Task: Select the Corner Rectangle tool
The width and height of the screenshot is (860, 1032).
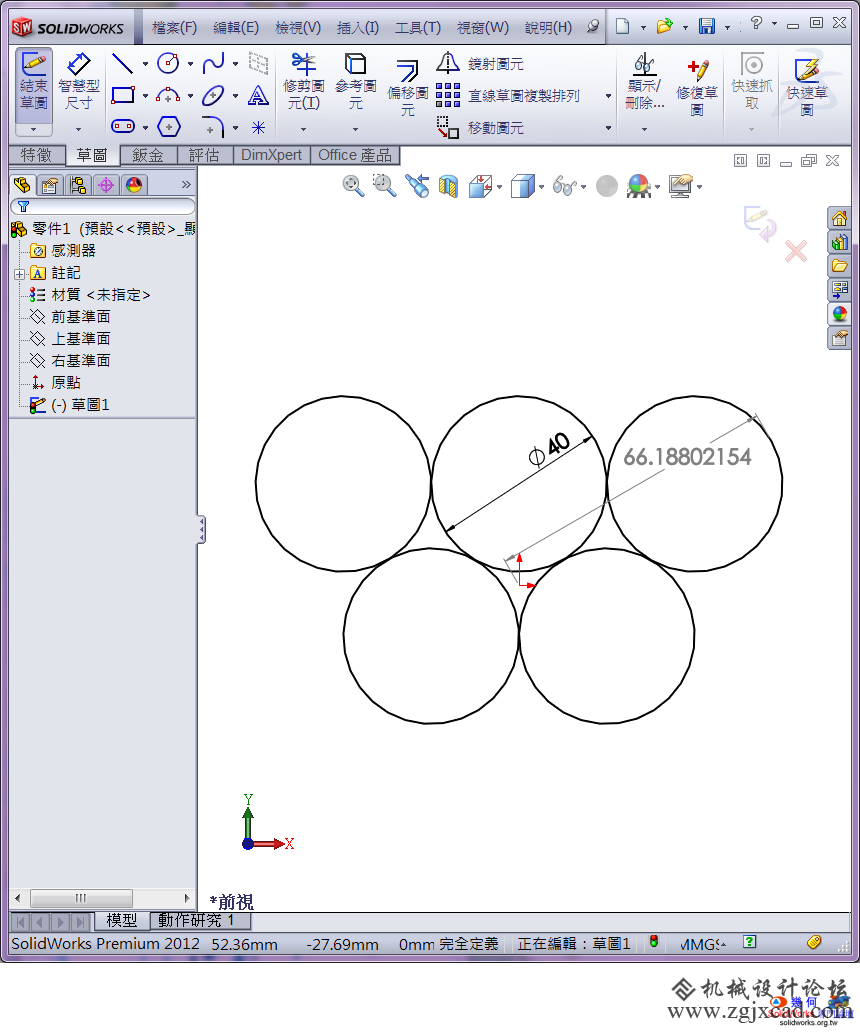Action: tap(122, 95)
